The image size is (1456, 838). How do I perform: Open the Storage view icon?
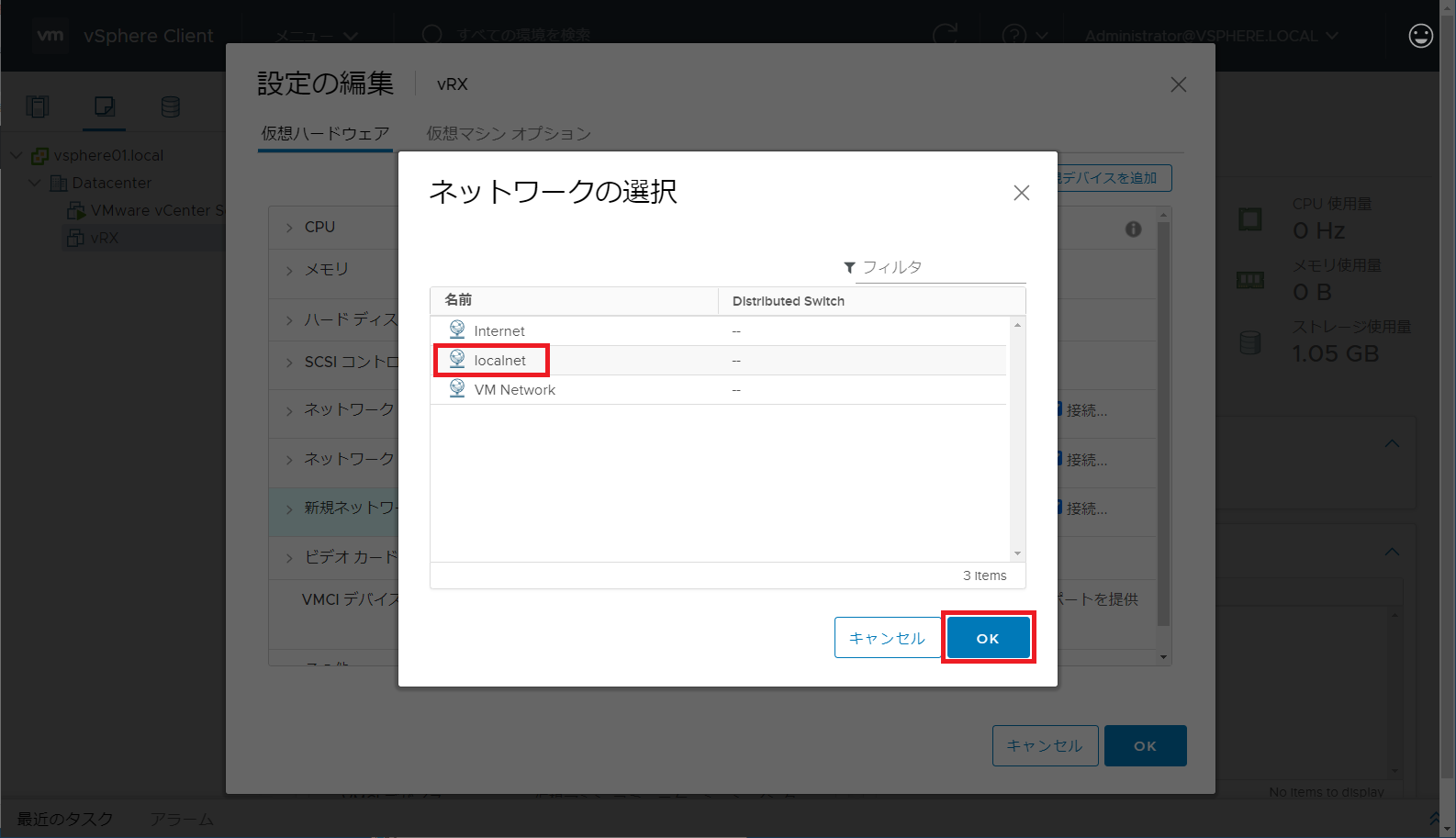click(x=171, y=106)
